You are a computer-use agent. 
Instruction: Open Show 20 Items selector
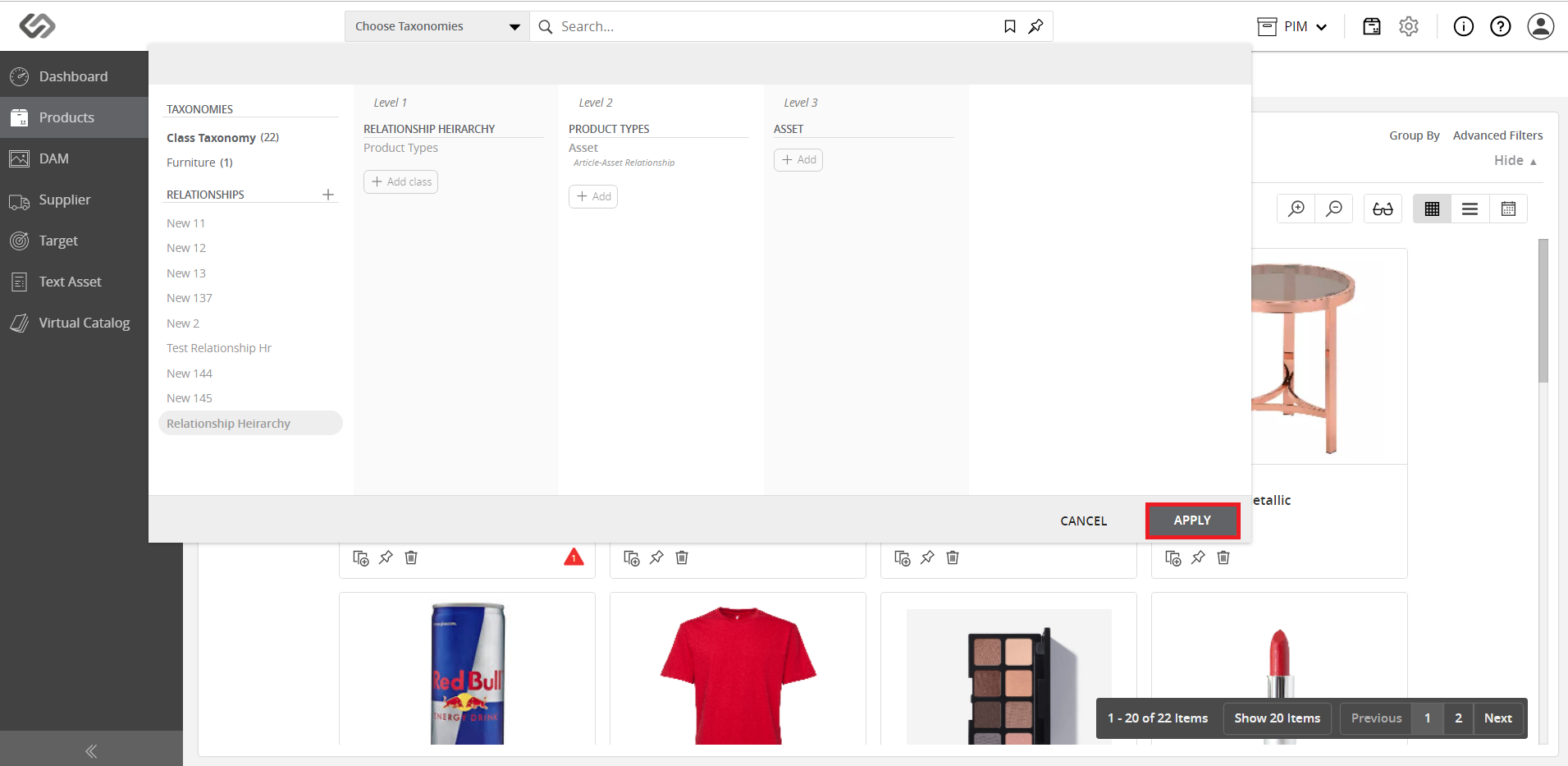click(1277, 718)
